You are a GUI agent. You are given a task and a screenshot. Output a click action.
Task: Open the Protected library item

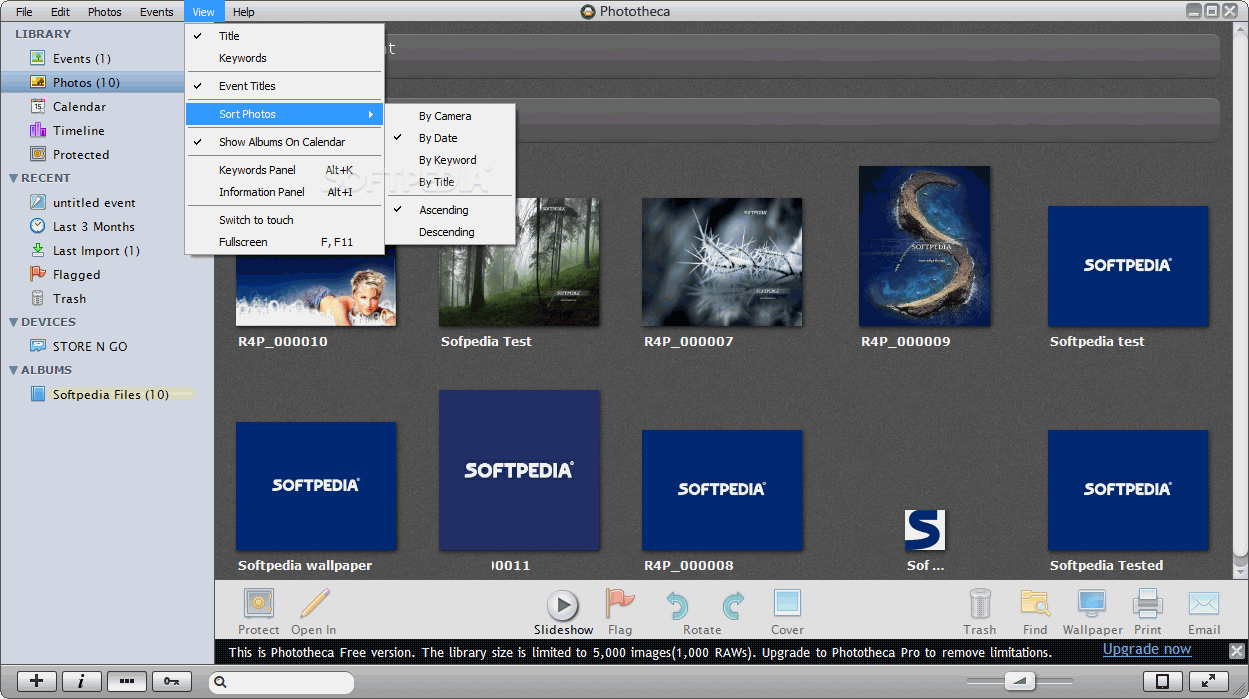click(x=80, y=155)
